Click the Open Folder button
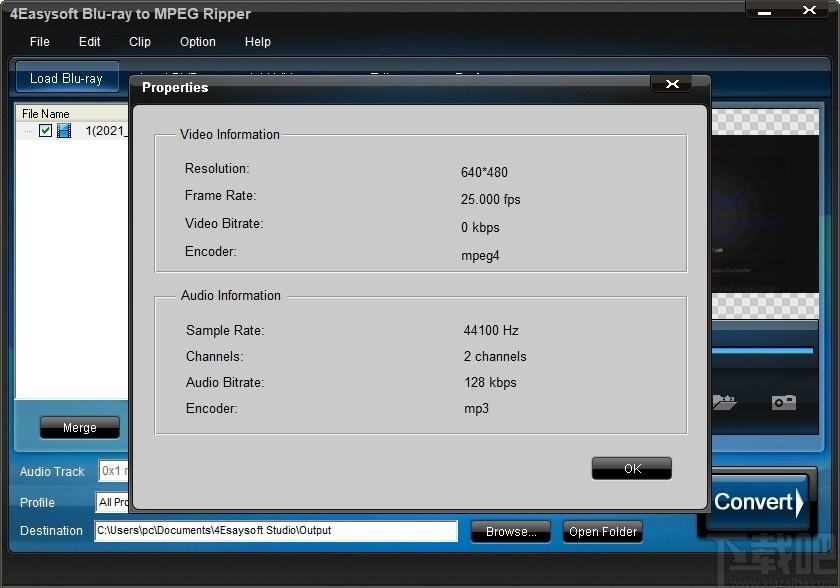Image resolution: width=840 pixels, height=588 pixels. 603,532
